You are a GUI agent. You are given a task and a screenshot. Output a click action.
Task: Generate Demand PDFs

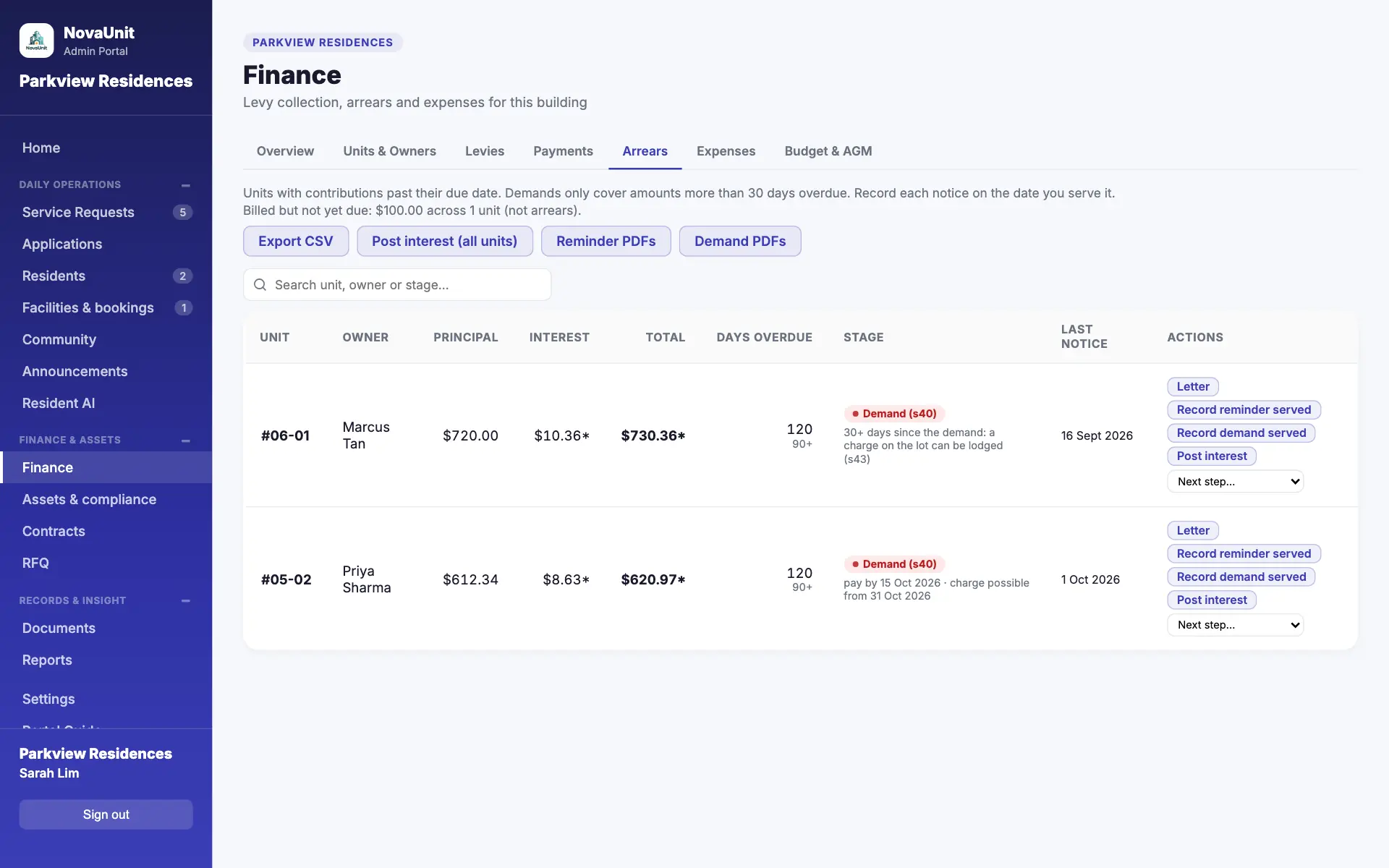click(x=740, y=241)
